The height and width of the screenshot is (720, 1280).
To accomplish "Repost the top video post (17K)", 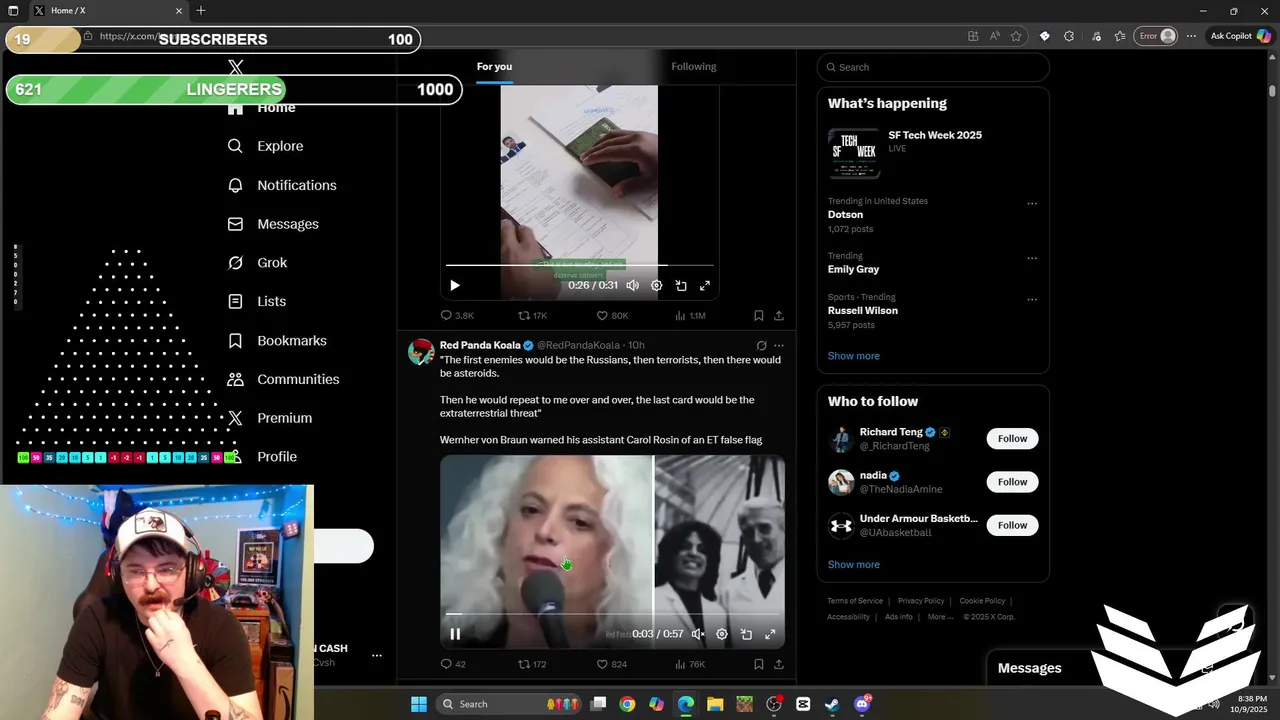I will [x=532, y=315].
